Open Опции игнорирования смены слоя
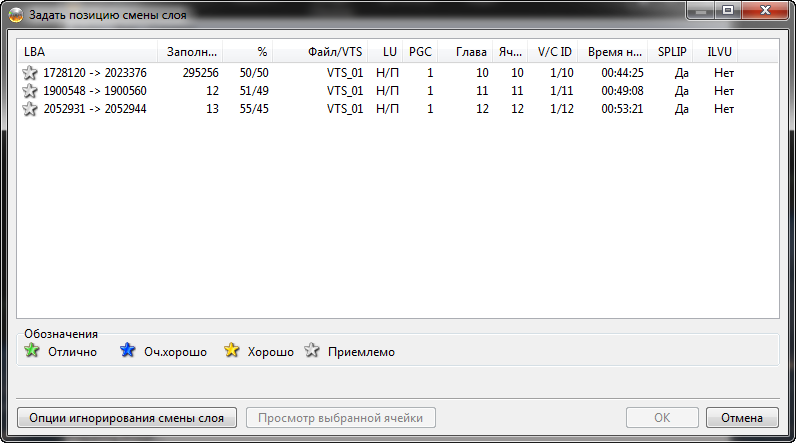Viewport: 796px width, 443px height. coord(127,418)
